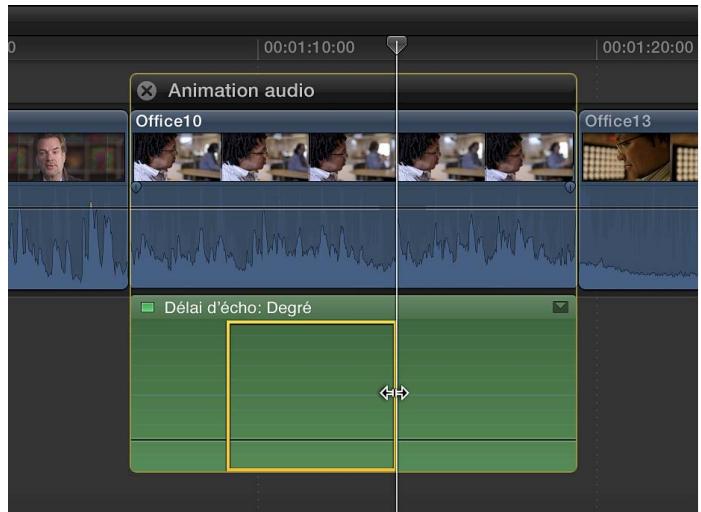The height and width of the screenshot is (512, 701).
Task: Toggle the Délai d'écho effect checkbox
Action: [x=148, y=308]
